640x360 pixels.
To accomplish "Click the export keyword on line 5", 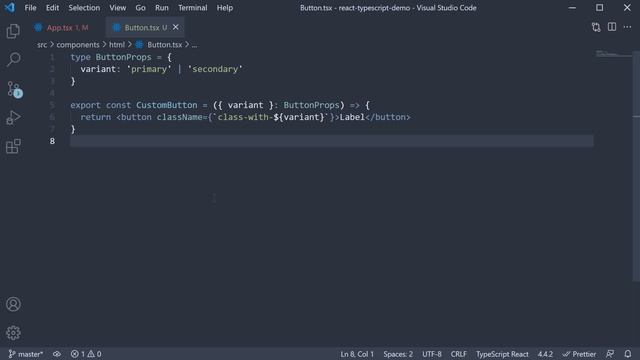I will point(85,105).
